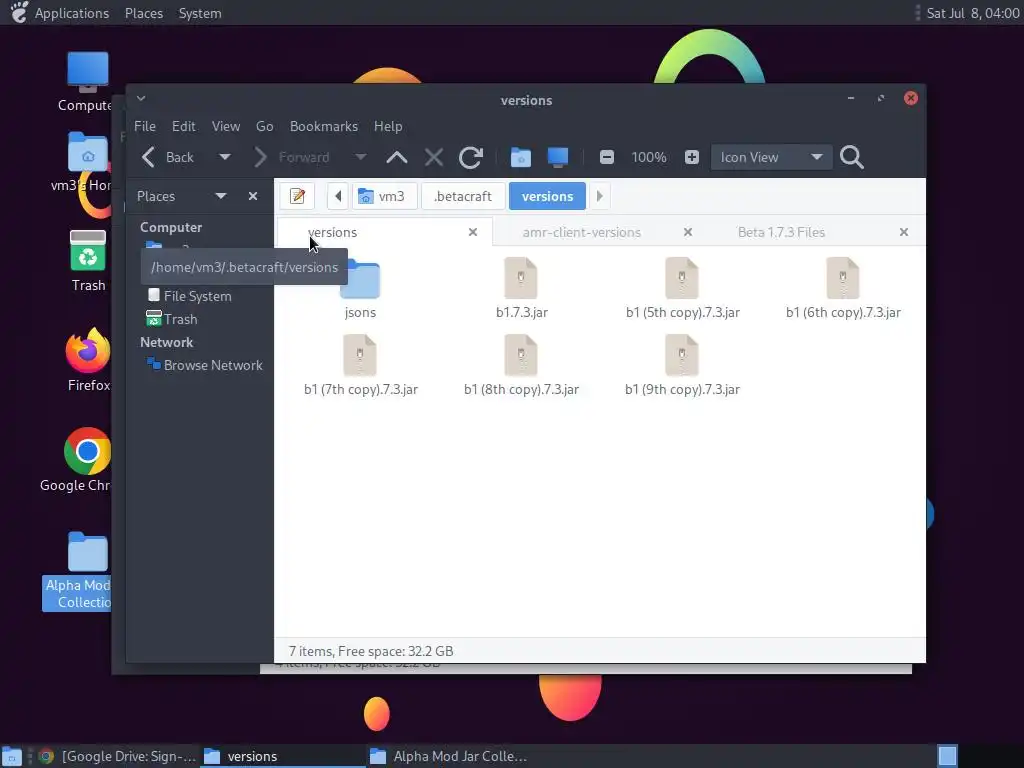The image size is (1024, 768).
Task: Select b1 (6th copy).7.3.jar file
Action: (x=843, y=287)
